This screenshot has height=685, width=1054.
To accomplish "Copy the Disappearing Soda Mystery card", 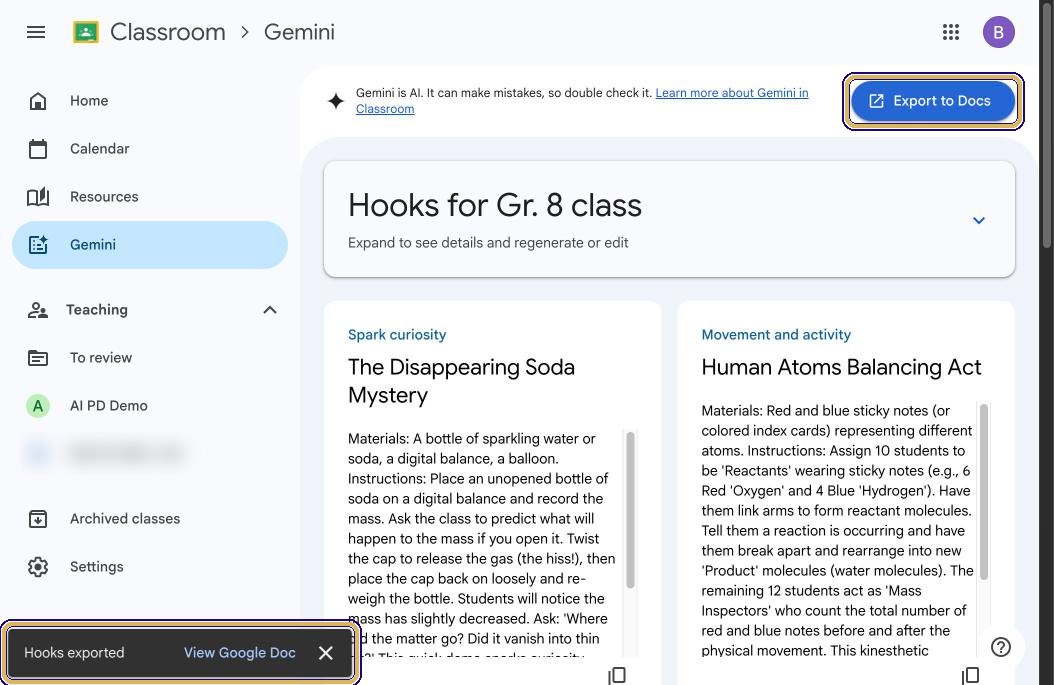I will click(x=617, y=676).
